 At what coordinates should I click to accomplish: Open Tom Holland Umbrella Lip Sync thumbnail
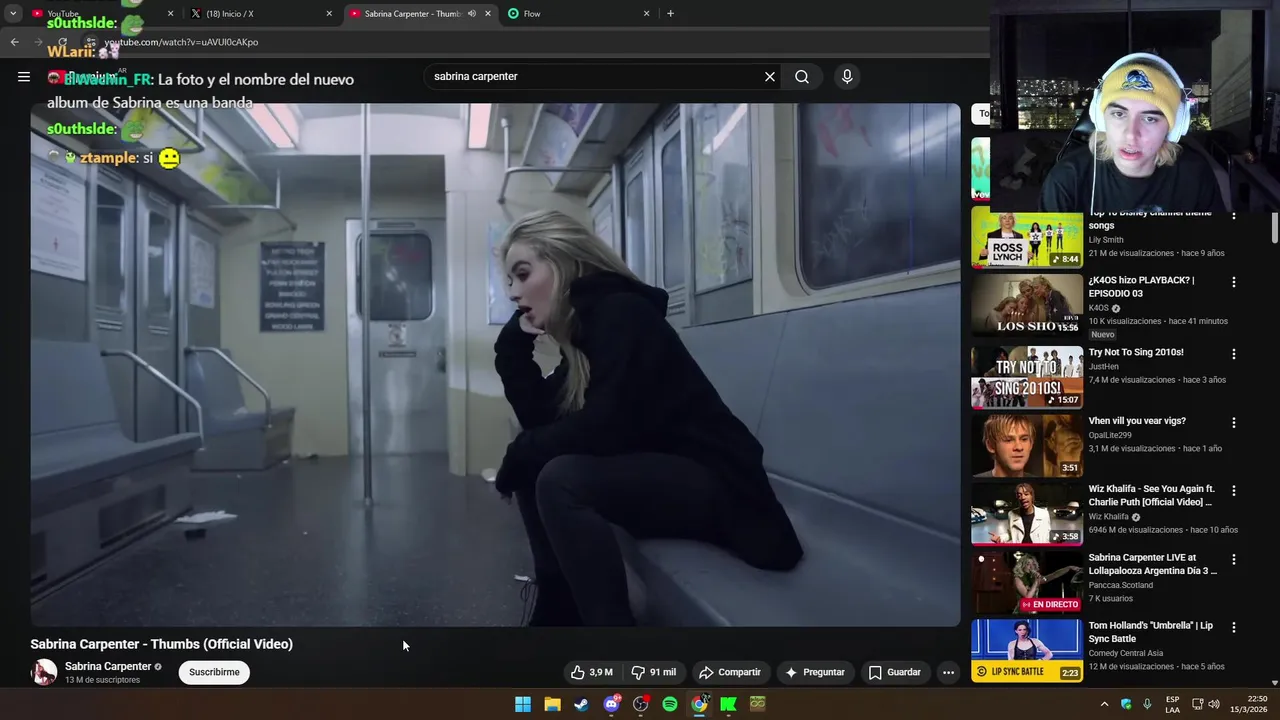pyautogui.click(x=1027, y=650)
